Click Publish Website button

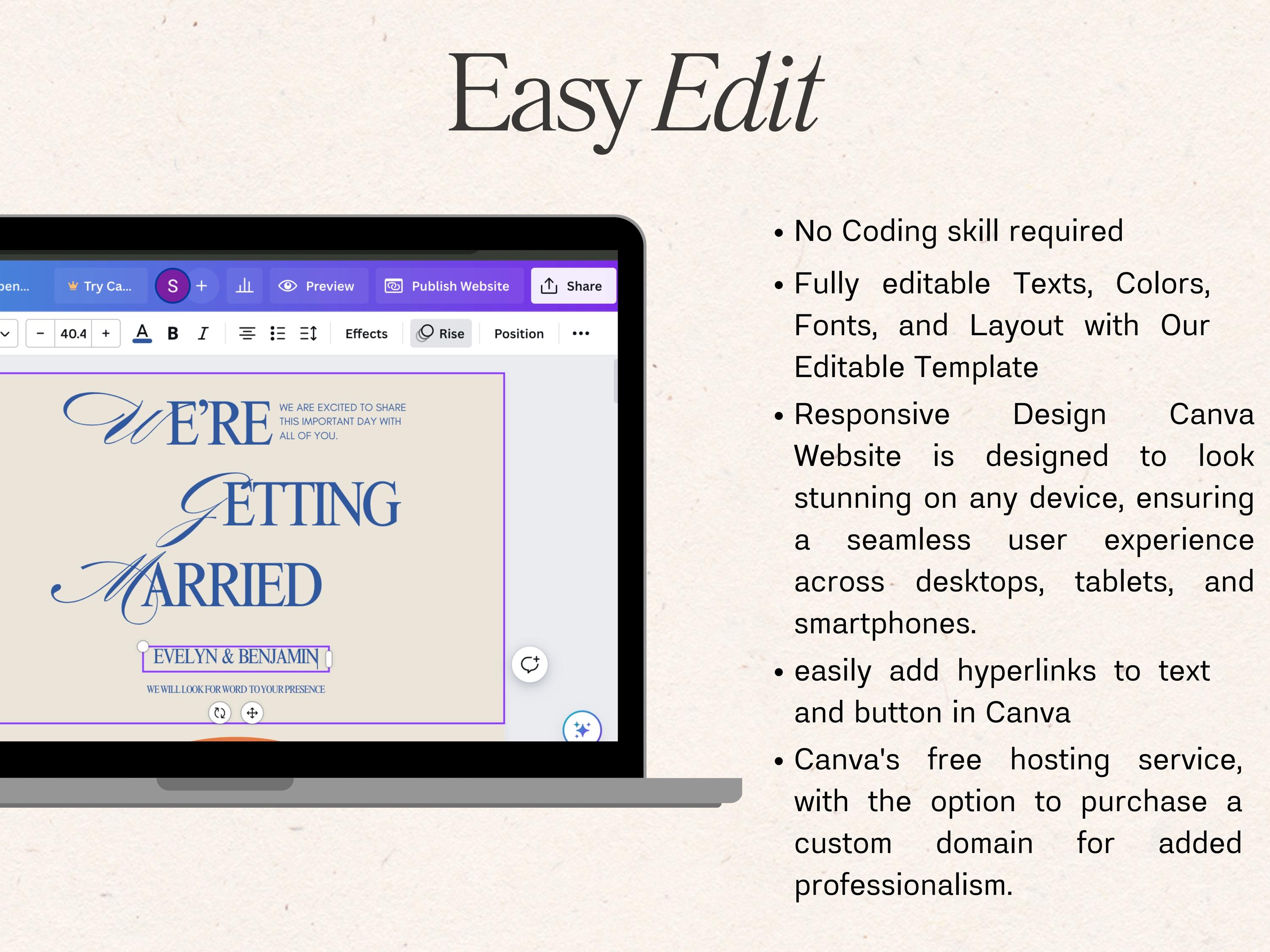[x=450, y=286]
